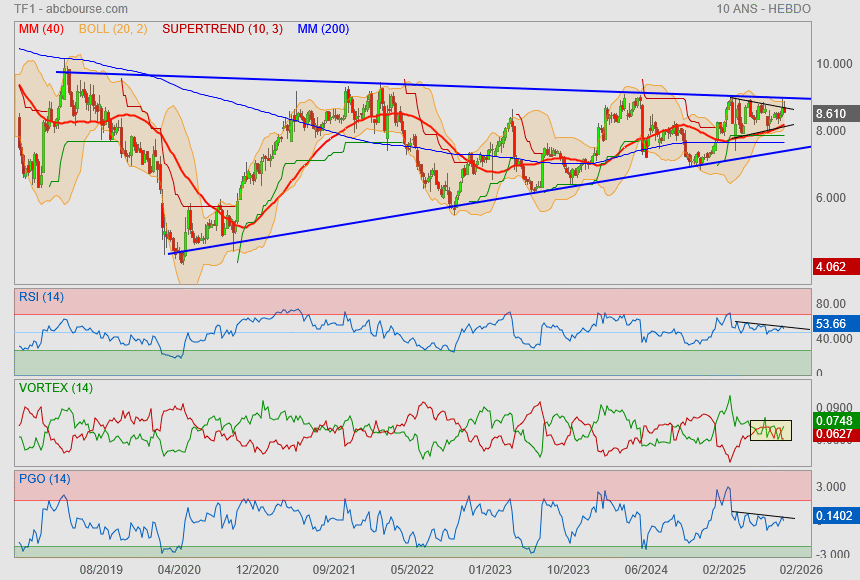This screenshot has height=580, width=860.
Task: Select the VORTEX (14) panel title
Action: pyautogui.click(x=55, y=387)
